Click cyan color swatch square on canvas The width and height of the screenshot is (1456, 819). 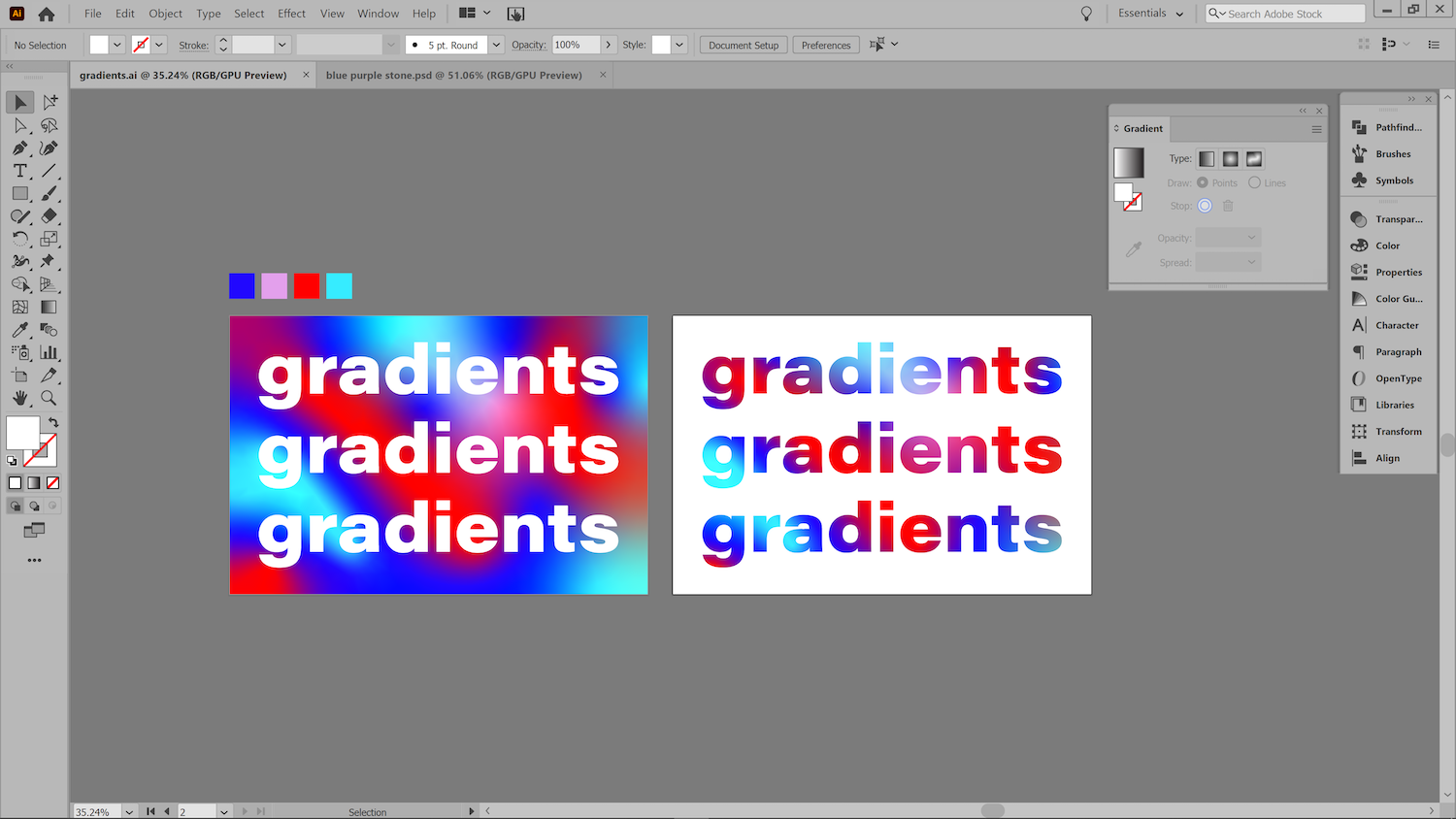pos(339,285)
